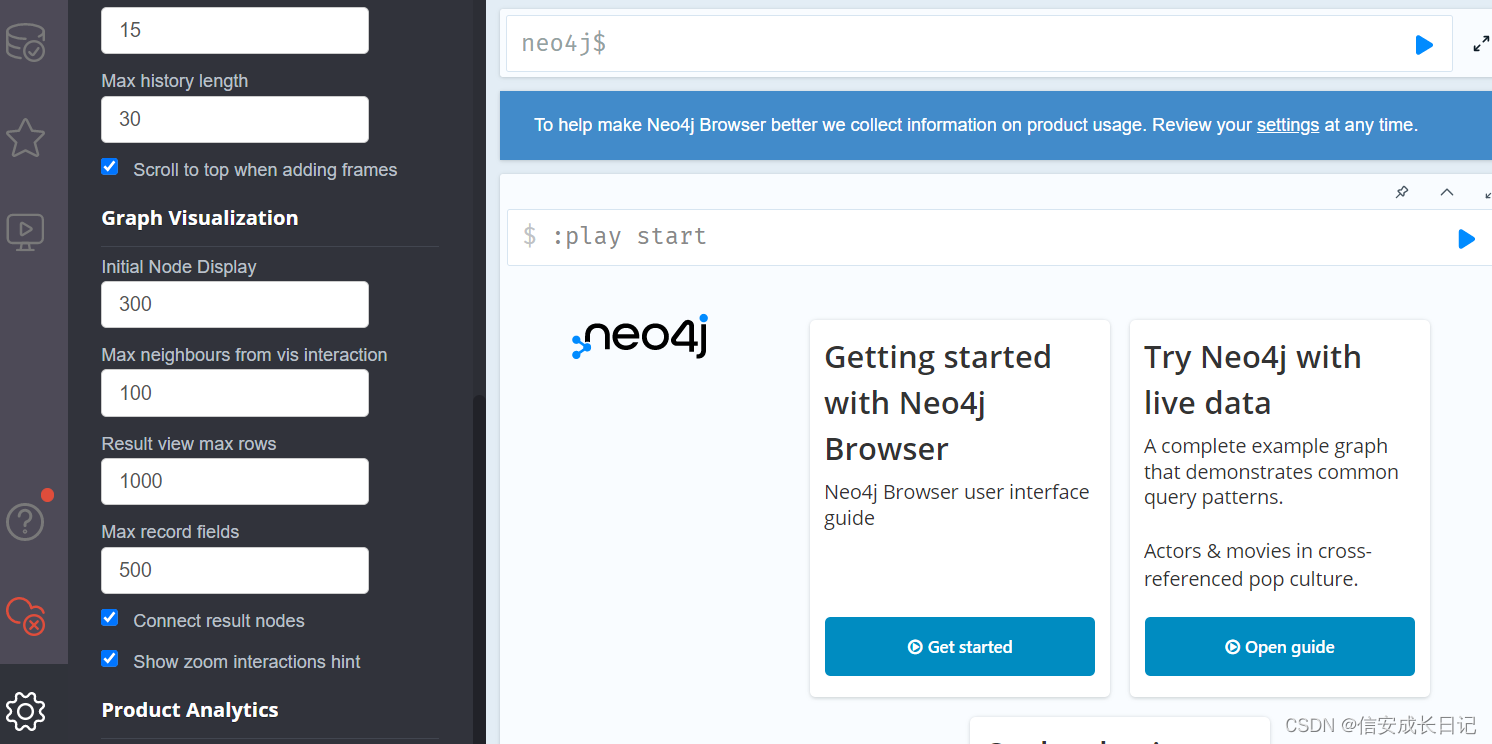Click the cloud sync disconnected icon
This screenshot has width=1492, height=744.
click(x=25, y=618)
